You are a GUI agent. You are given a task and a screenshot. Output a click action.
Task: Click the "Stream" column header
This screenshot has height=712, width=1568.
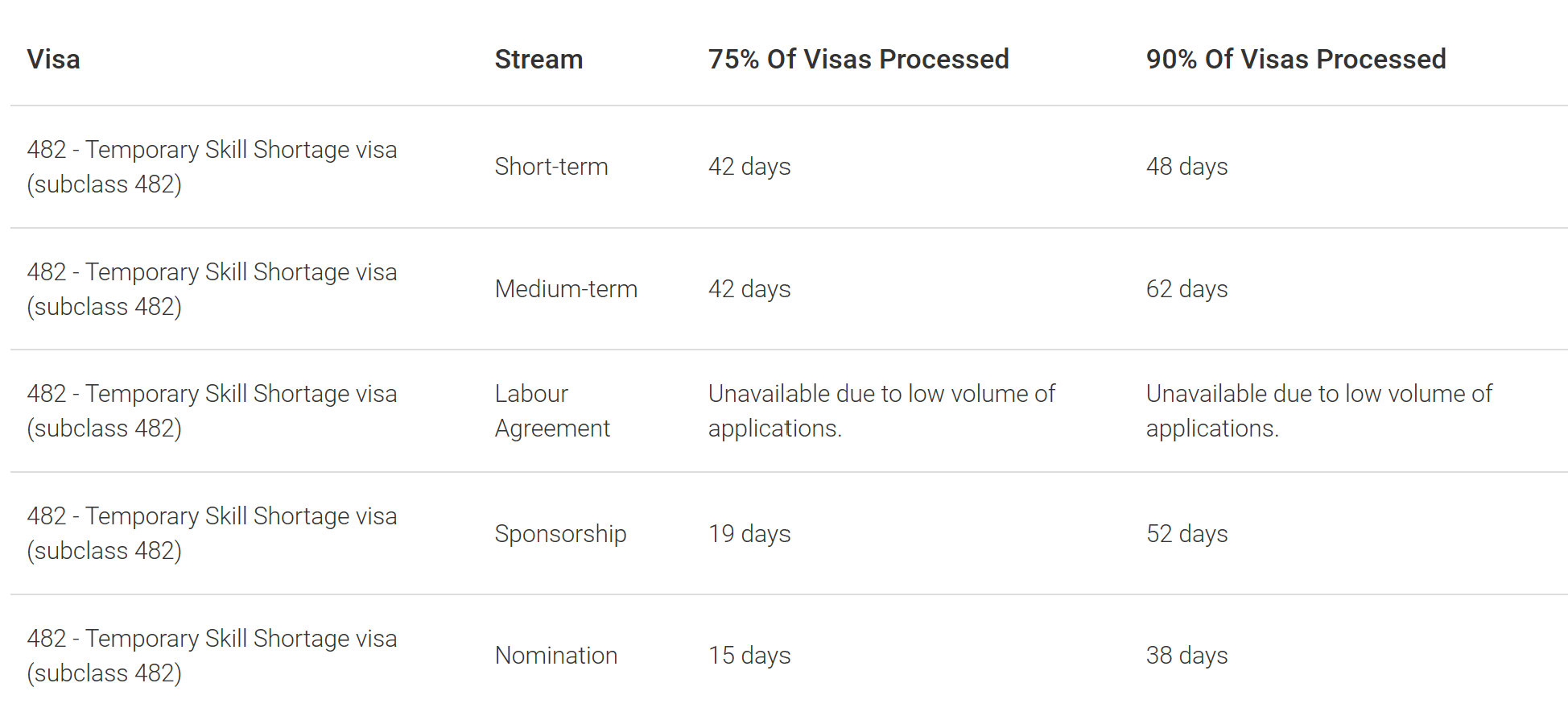pyautogui.click(x=538, y=60)
